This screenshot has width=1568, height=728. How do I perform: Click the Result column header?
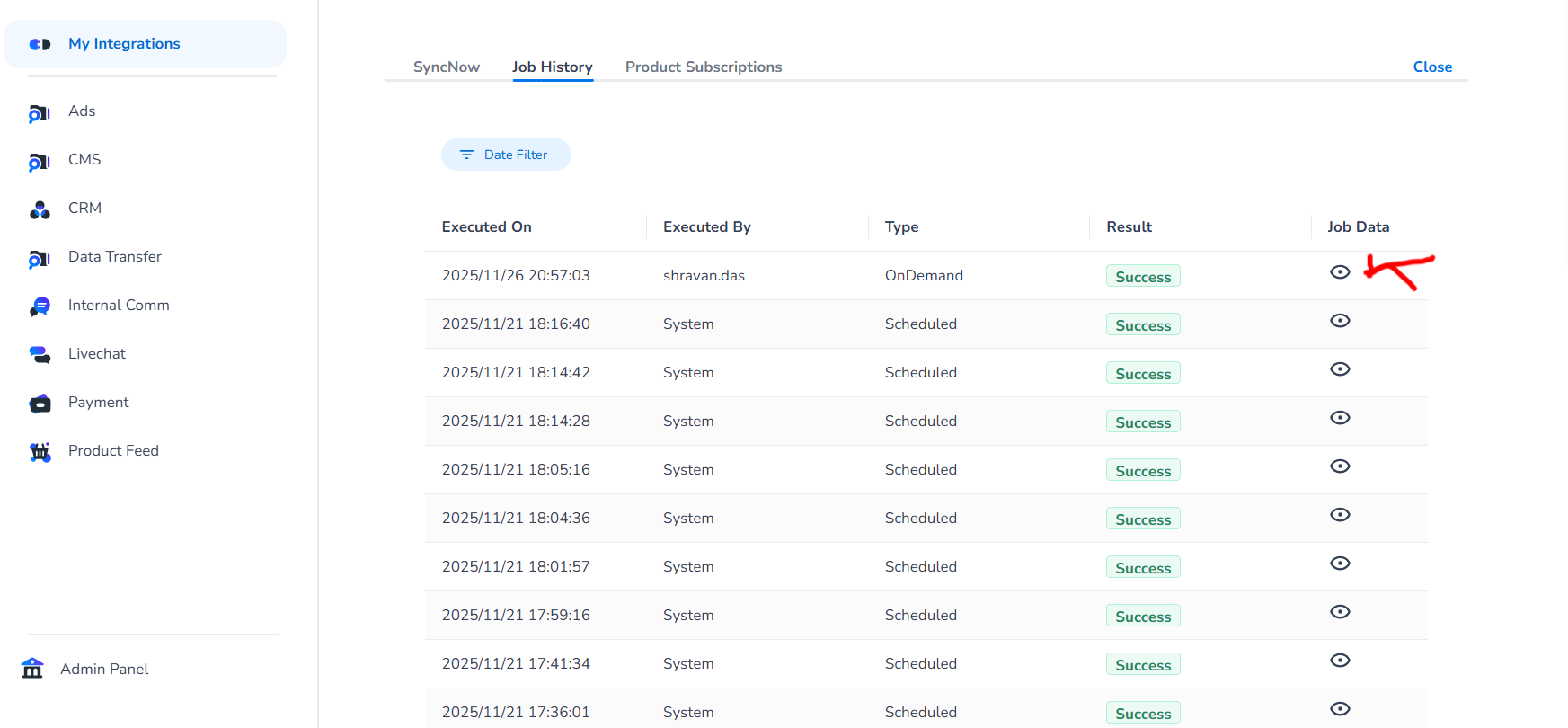point(1129,226)
